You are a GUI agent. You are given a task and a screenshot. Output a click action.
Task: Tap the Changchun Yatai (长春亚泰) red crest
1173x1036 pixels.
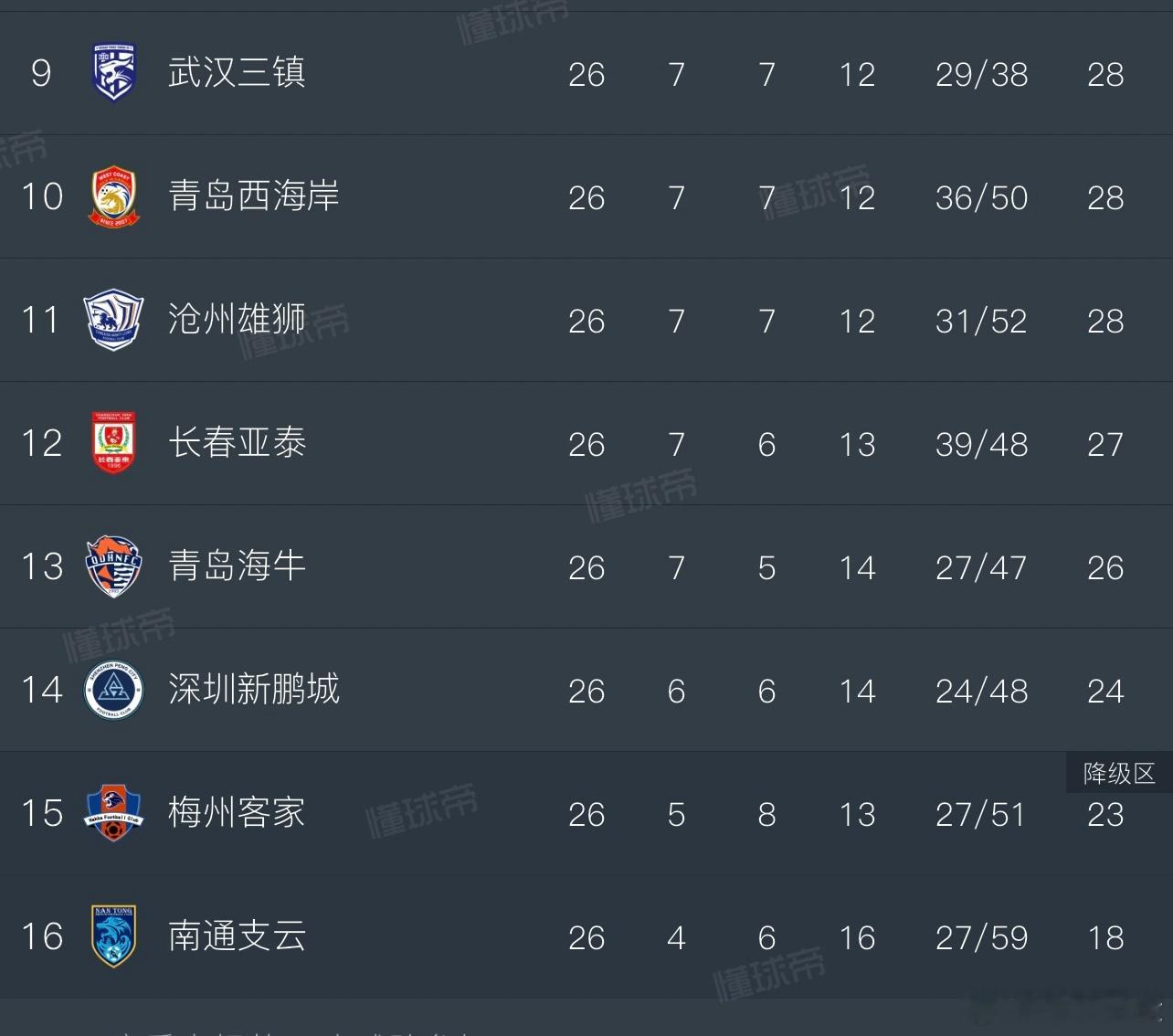114,443
